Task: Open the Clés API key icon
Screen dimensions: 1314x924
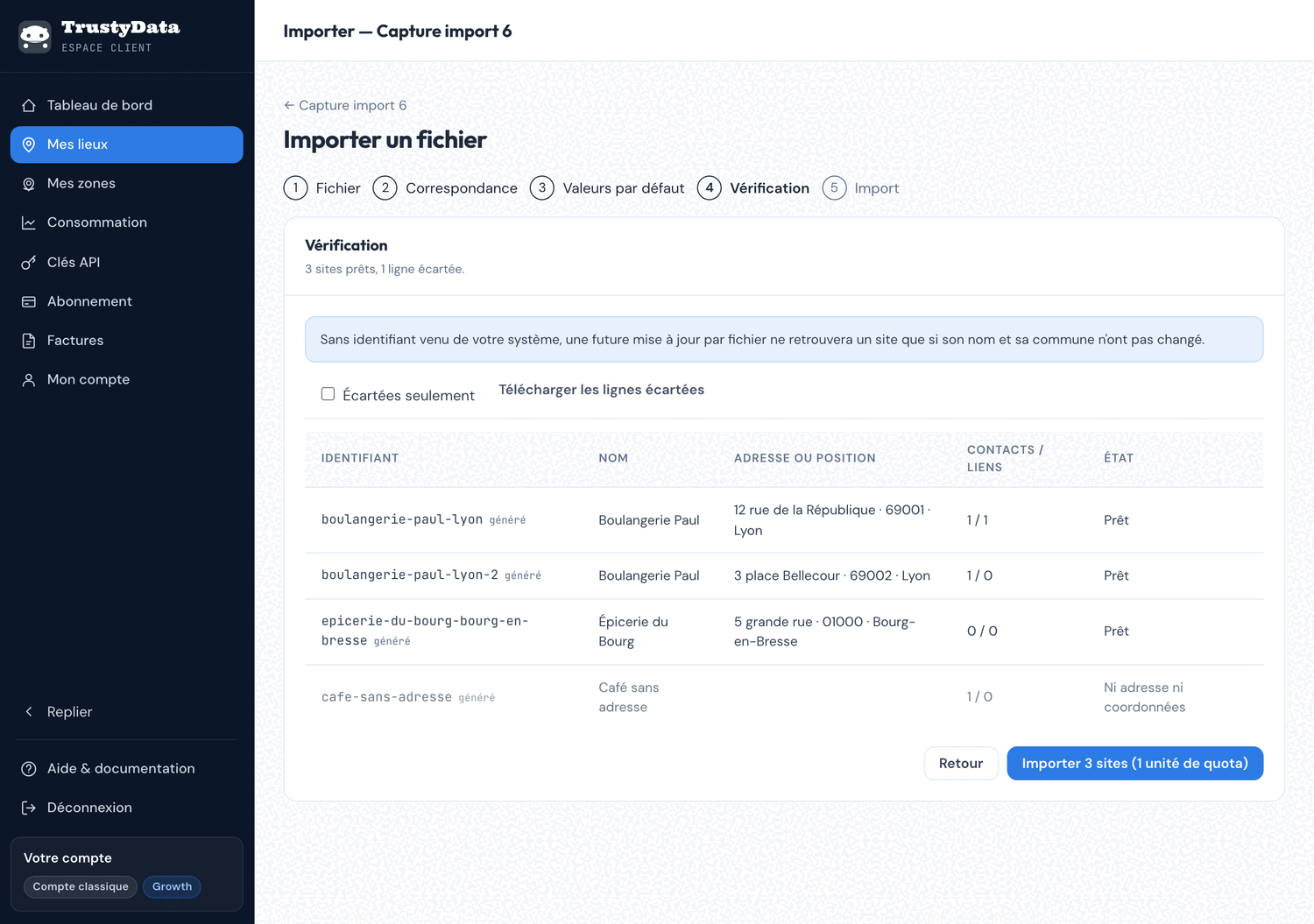Action: (29, 262)
